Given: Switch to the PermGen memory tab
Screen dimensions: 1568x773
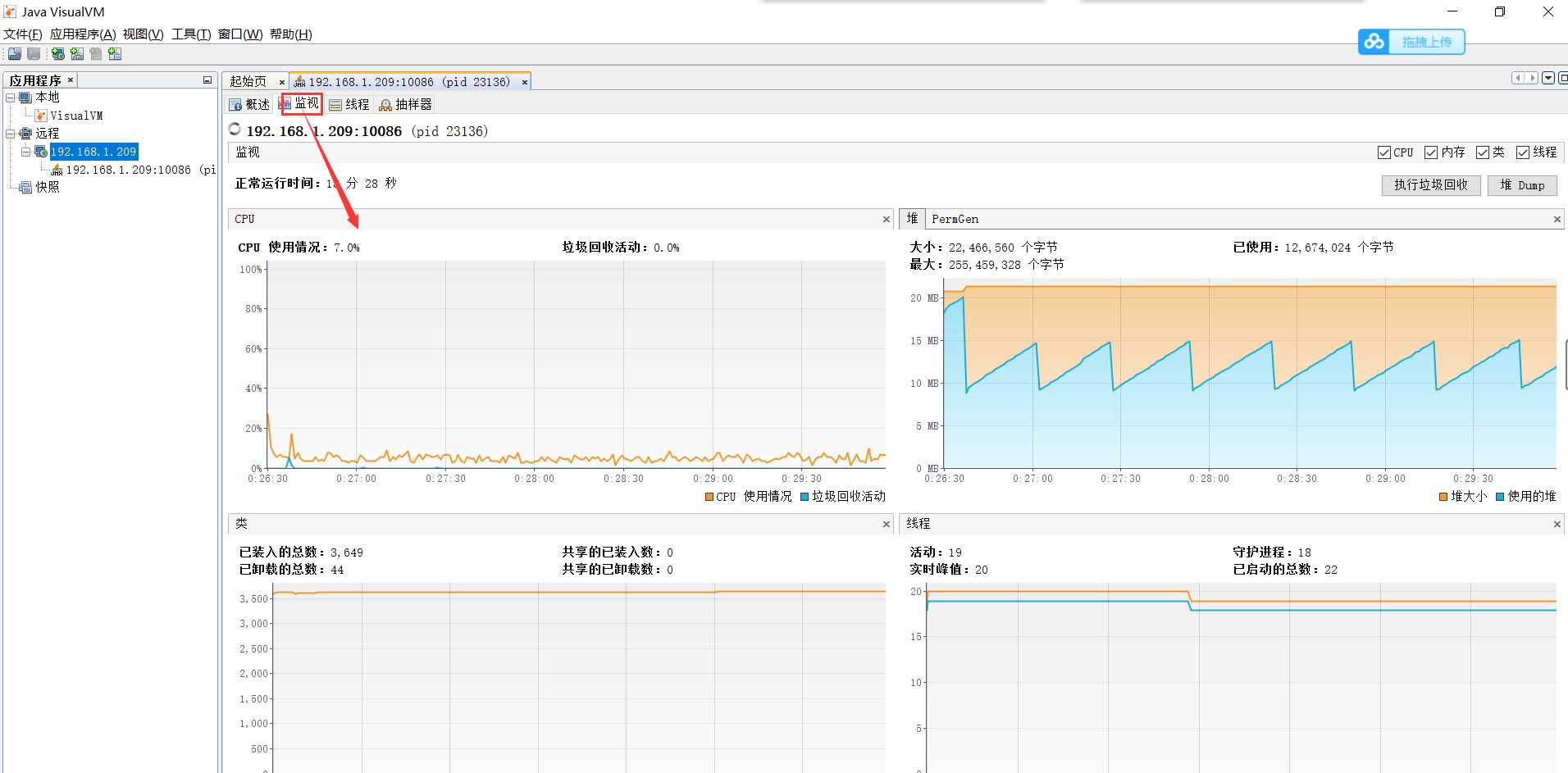Looking at the screenshot, I should [955, 219].
